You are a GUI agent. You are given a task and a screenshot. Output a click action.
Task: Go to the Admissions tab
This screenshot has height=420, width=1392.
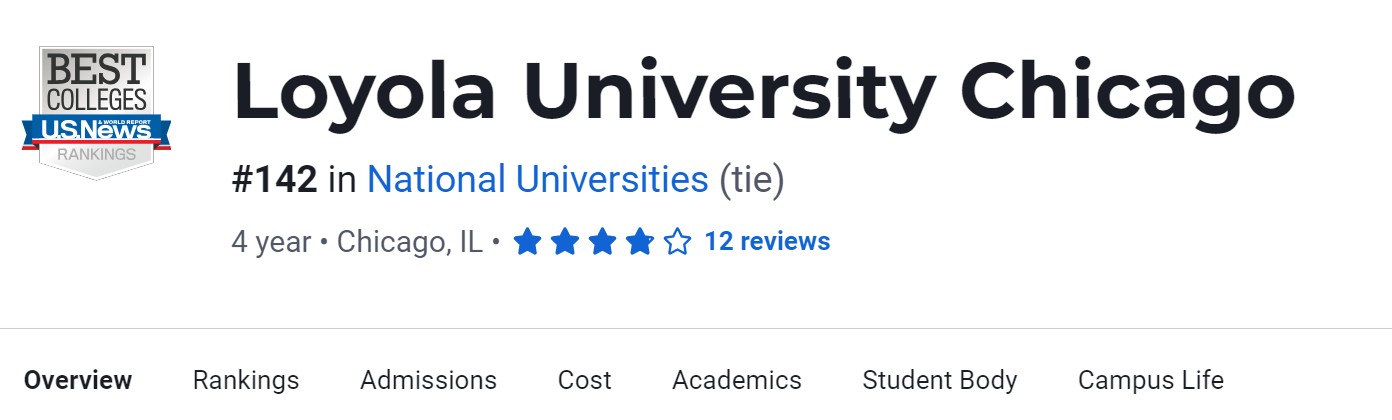428,380
